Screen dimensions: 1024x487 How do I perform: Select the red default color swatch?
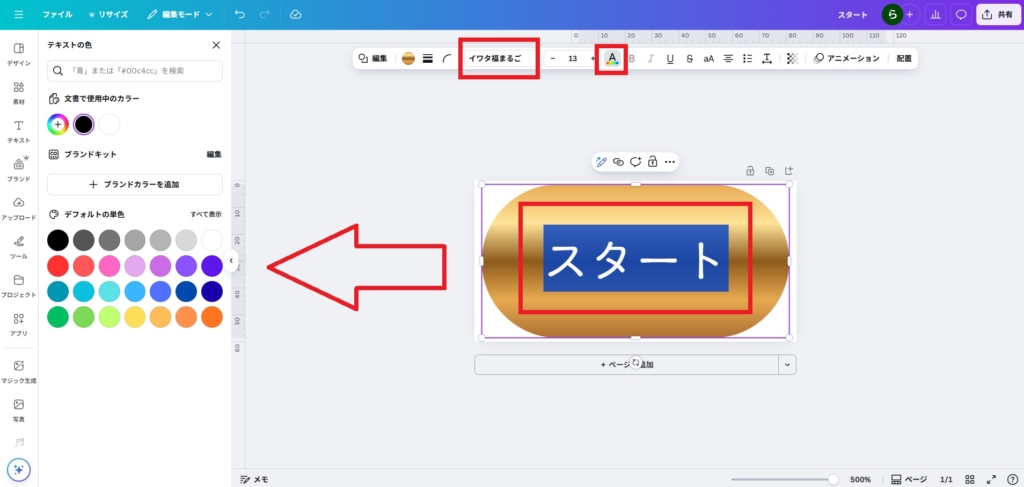pos(58,266)
